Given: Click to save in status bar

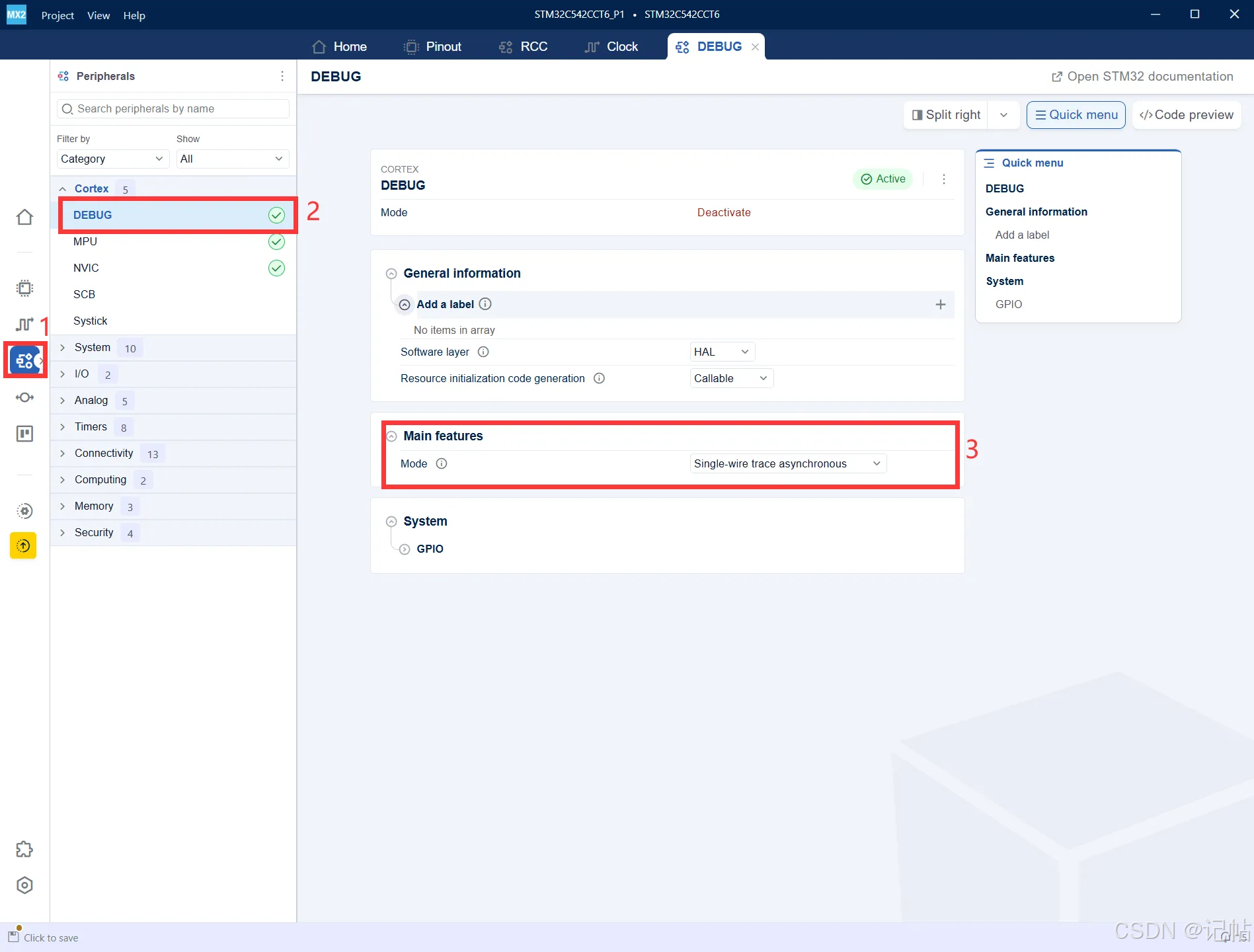Looking at the screenshot, I should [51, 937].
